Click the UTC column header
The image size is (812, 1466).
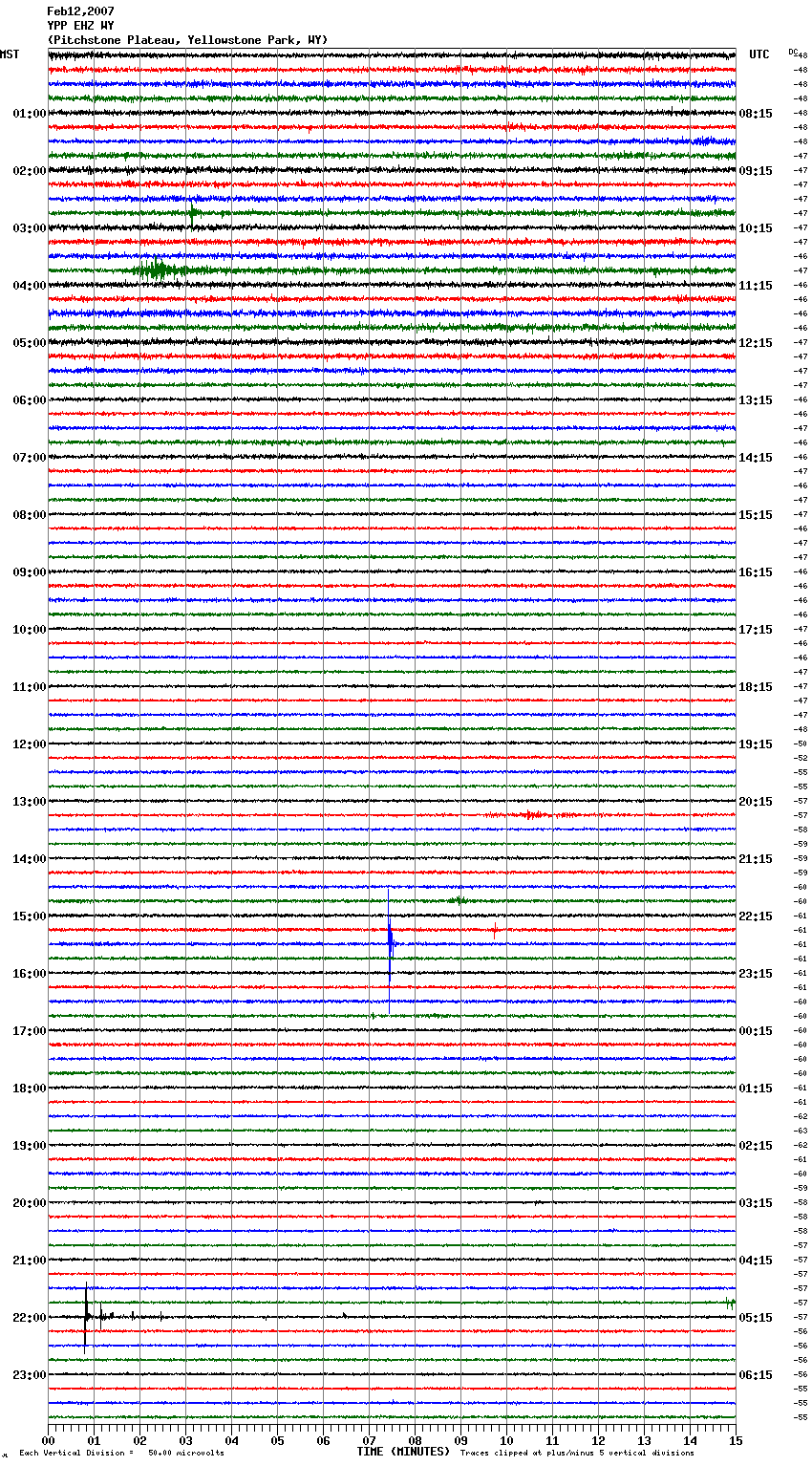click(x=759, y=54)
